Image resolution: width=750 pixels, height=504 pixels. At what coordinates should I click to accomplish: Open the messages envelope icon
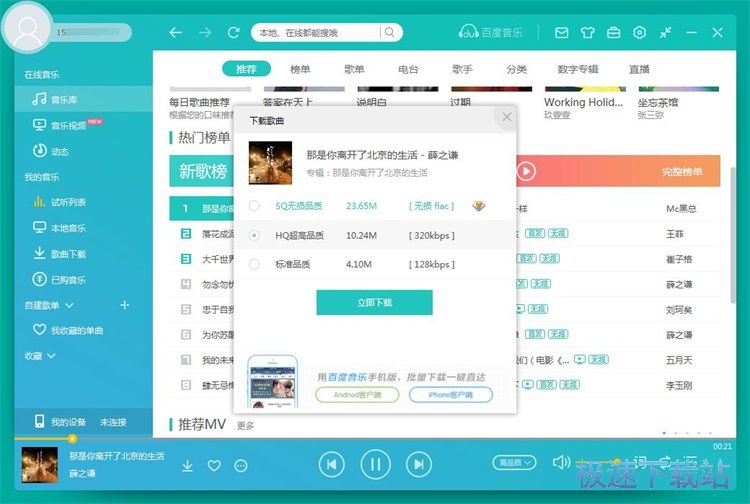(562, 33)
